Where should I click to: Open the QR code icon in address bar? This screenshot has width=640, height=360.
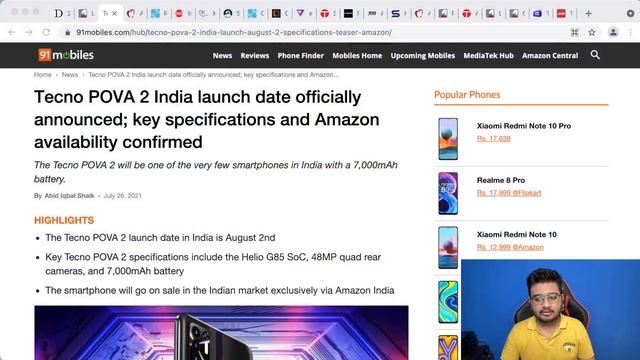[575, 32]
